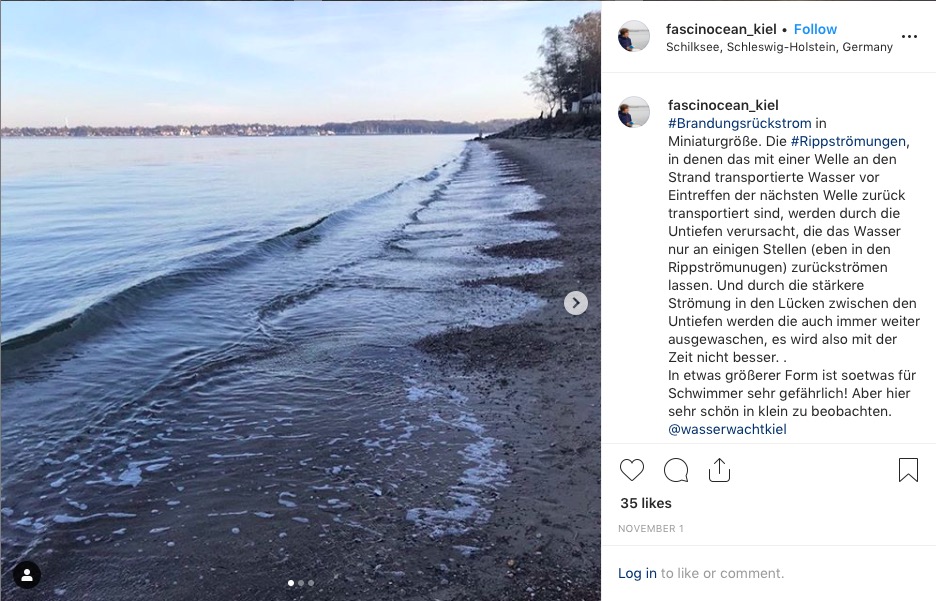This screenshot has height=601, width=936.
Task: Open @wasserwachtkiel mention
Action: (727, 429)
